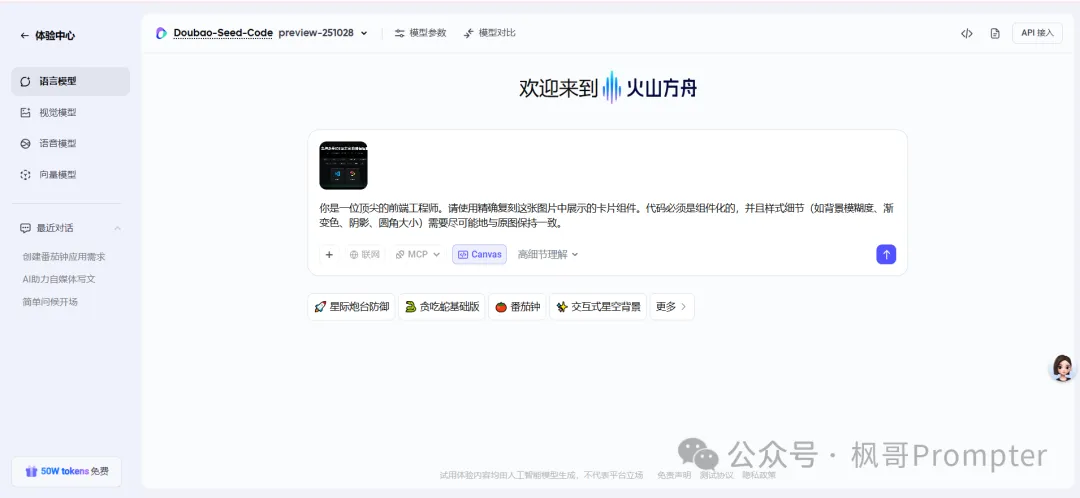Select the 星际炮台防御 example

pyautogui.click(x=351, y=307)
